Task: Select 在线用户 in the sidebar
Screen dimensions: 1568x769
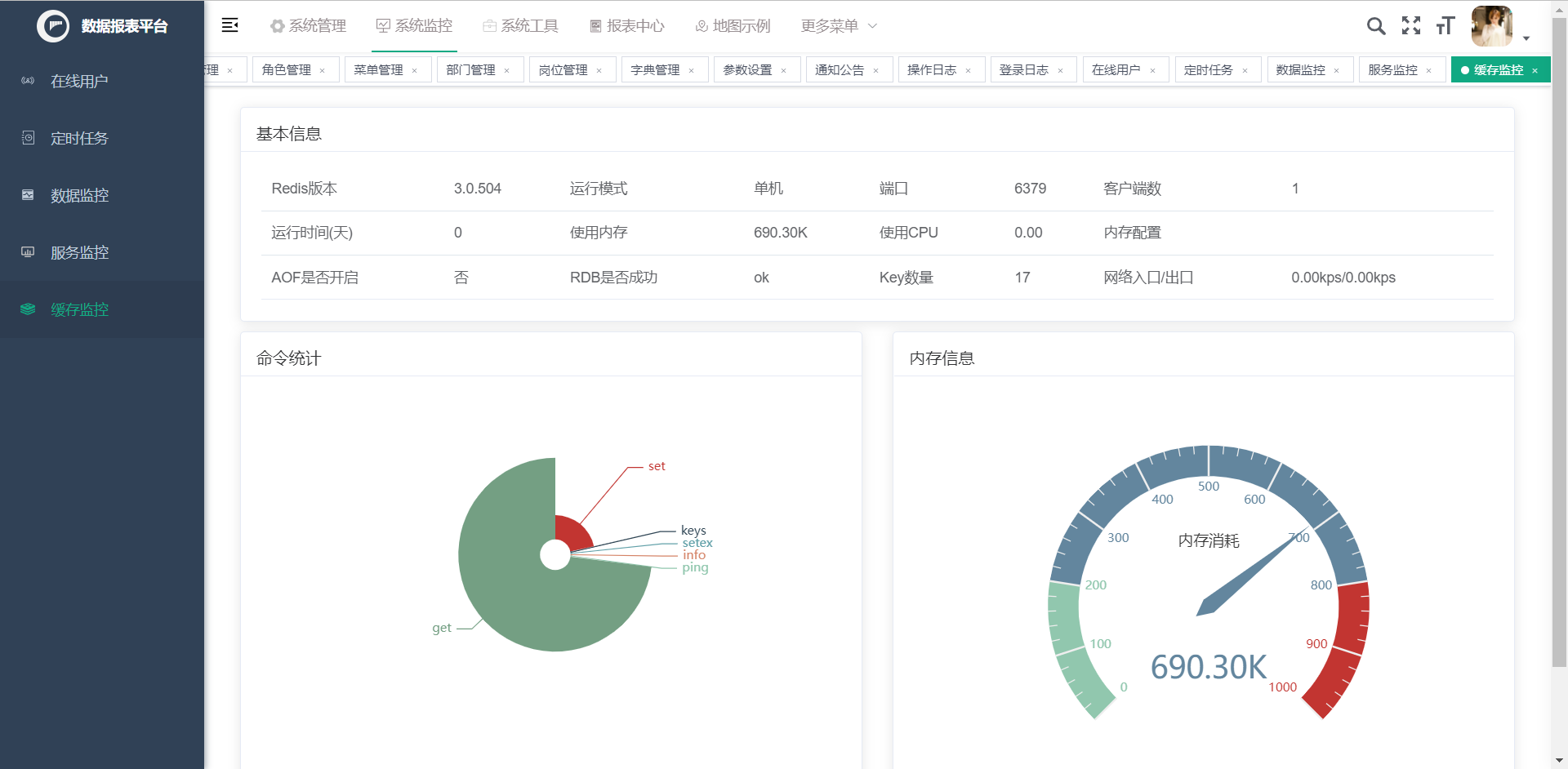Action: coord(79,80)
